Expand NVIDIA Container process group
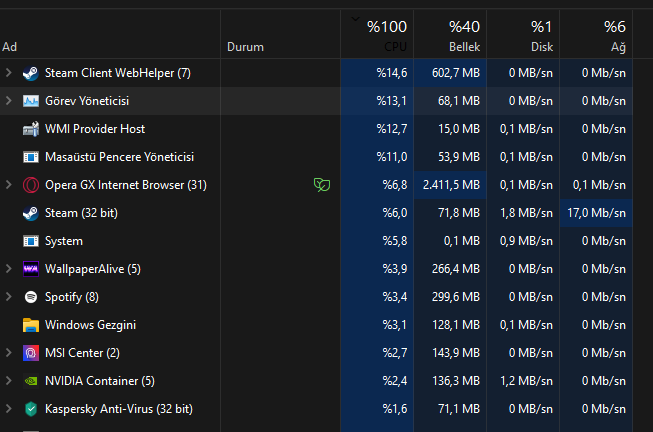 [x=8, y=381]
